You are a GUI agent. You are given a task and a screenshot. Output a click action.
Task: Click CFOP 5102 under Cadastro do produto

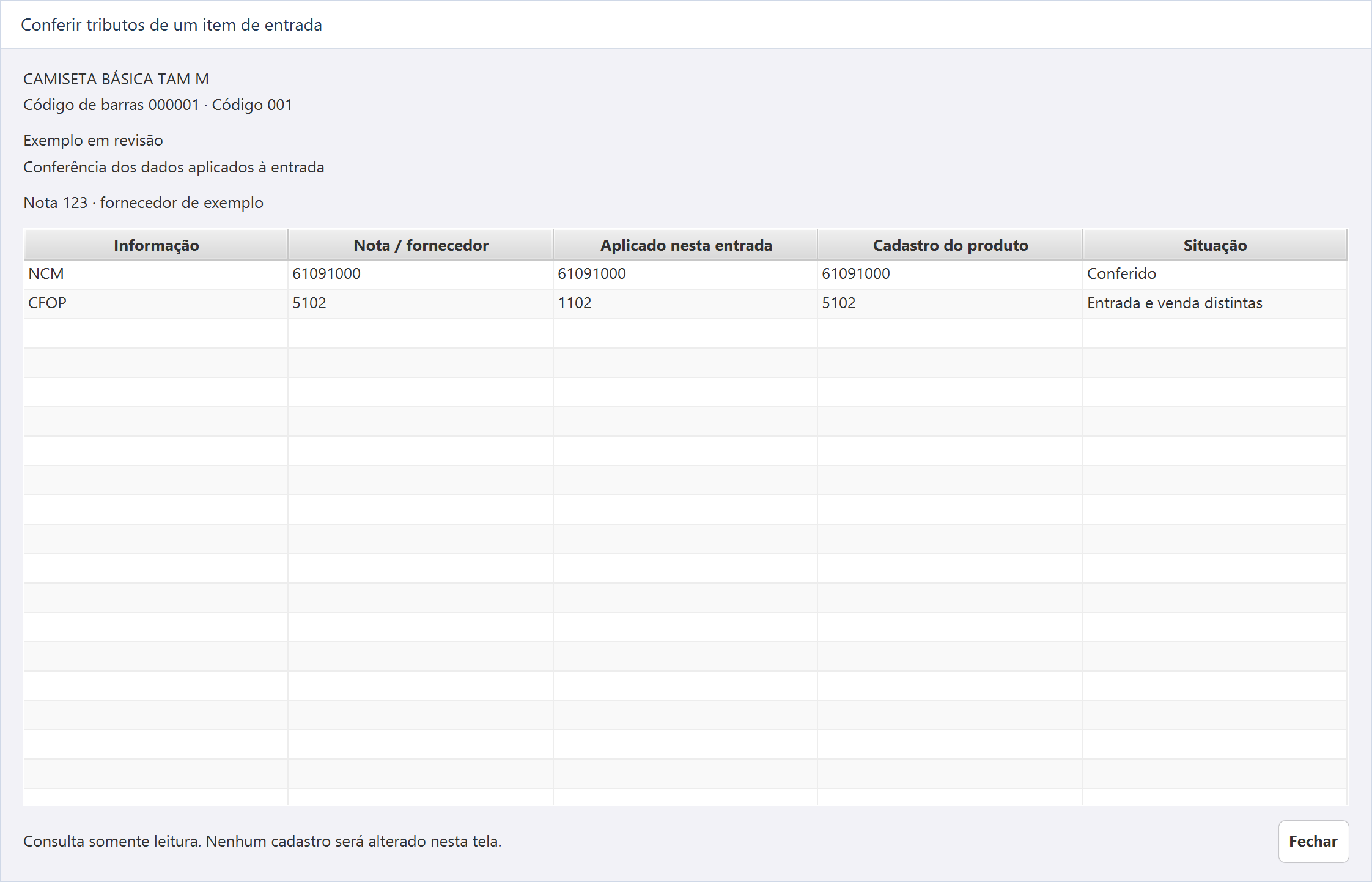tap(839, 303)
